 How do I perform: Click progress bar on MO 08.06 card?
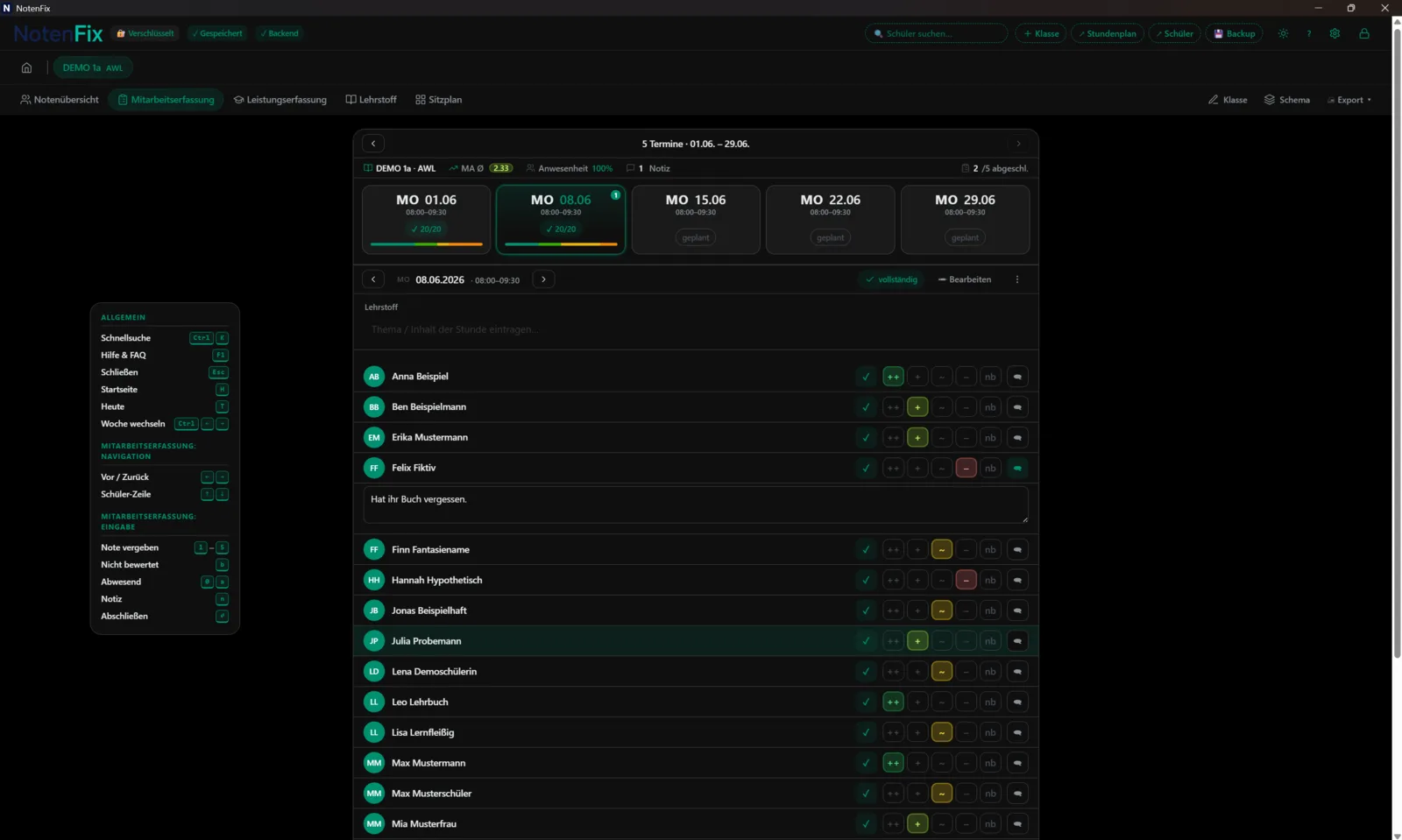pos(561,244)
